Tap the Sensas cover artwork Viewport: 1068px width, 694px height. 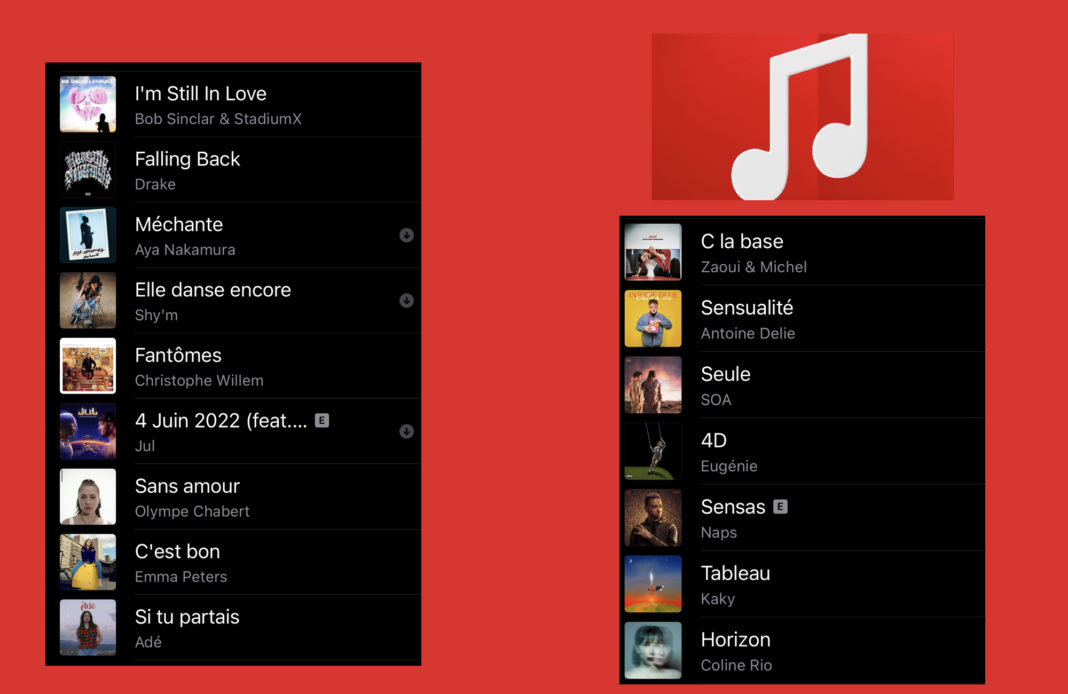[653, 518]
